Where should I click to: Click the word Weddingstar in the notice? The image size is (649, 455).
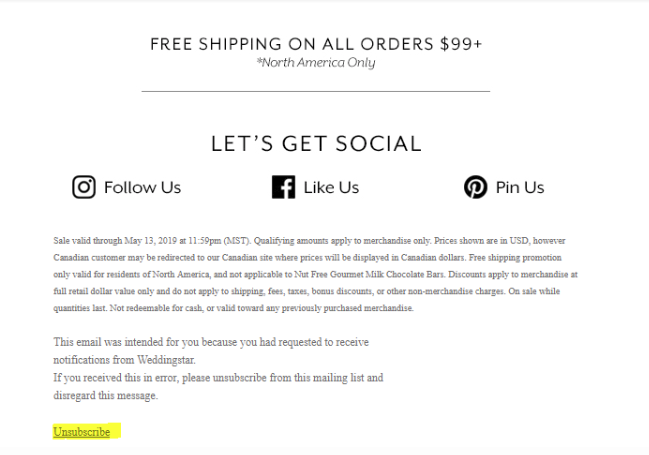(166, 360)
